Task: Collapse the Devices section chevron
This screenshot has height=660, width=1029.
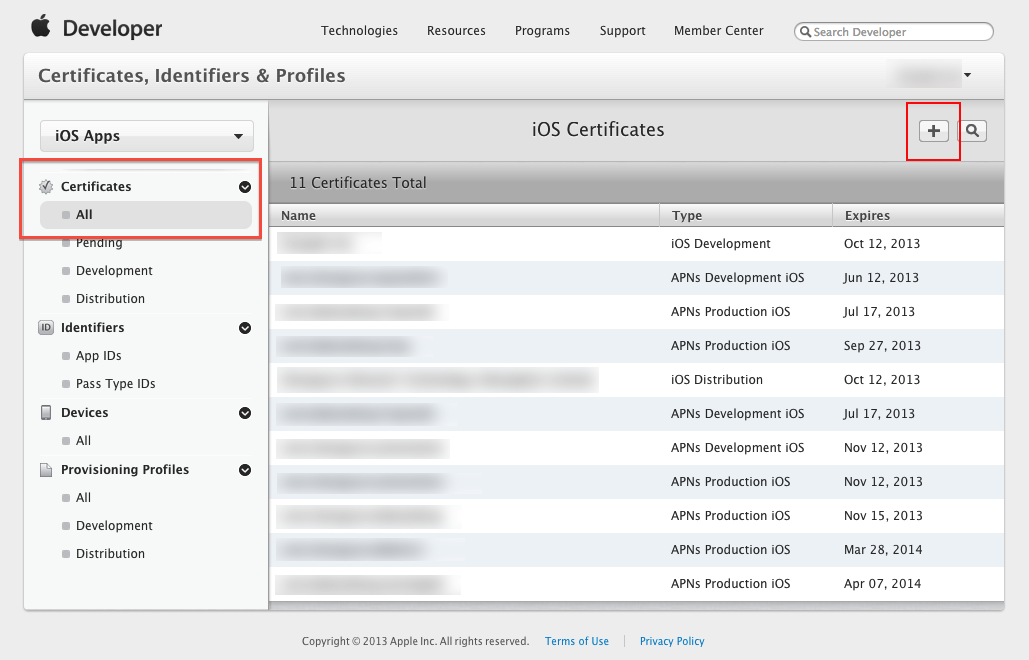Action: (x=245, y=413)
